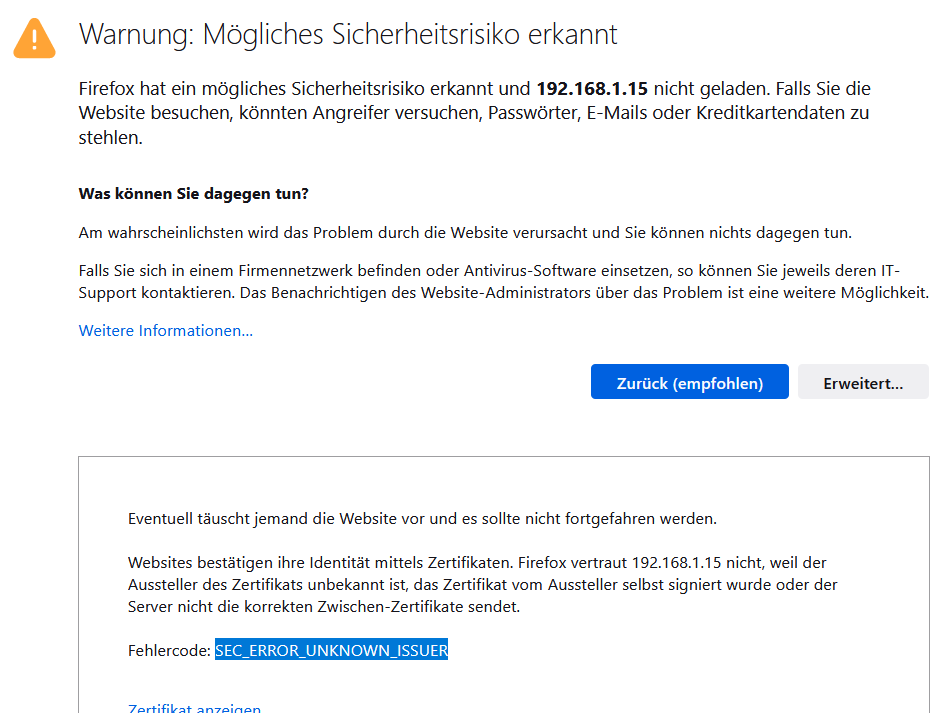Click the "Am wahrscheinlichsten wird das Problem" sentence
The height and width of the screenshot is (713, 952).
[x=464, y=232]
